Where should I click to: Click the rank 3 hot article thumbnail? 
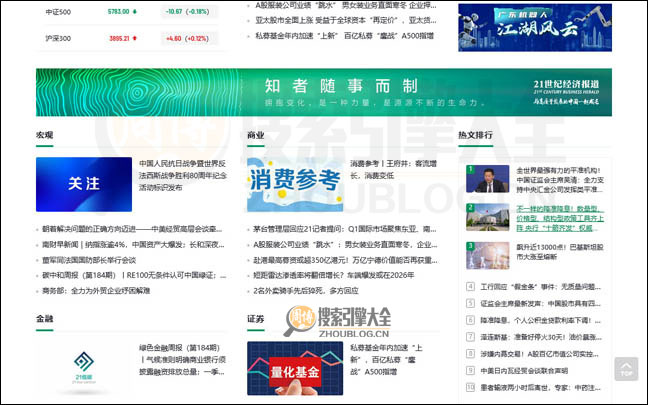tap(488, 255)
